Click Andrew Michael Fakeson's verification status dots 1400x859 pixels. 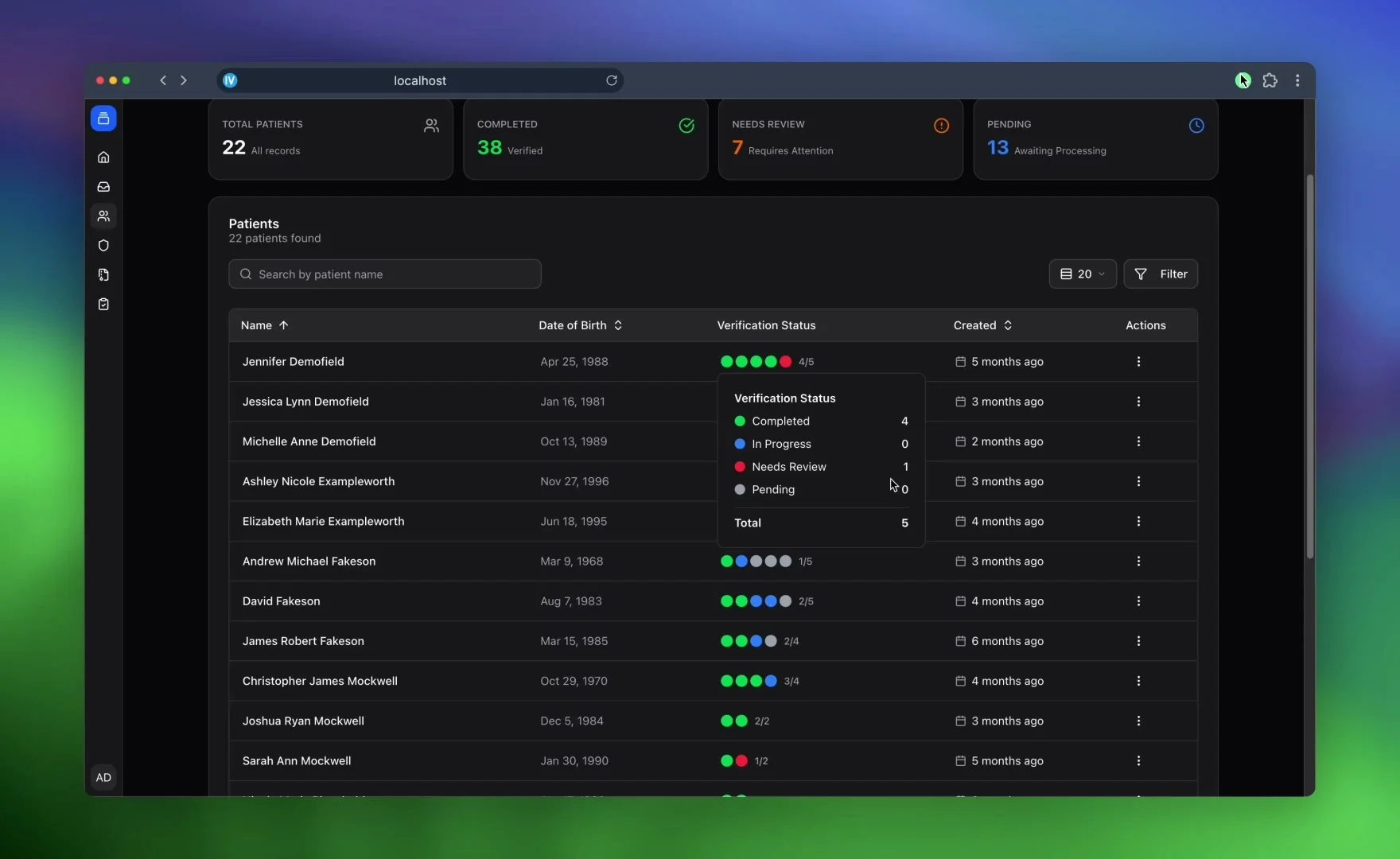(x=756, y=562)
